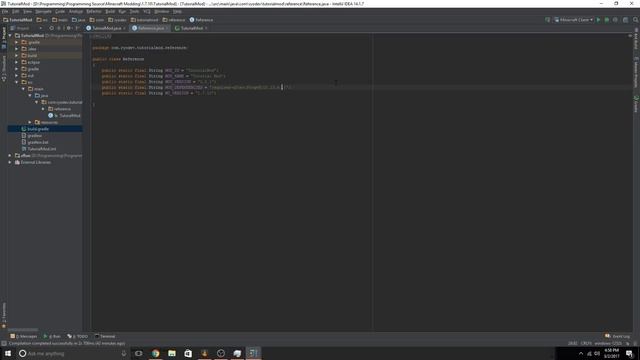This screenshot has width=640, height=360.
Task: Run the Minecraft Client configuration
Action: tap(598, 20)
